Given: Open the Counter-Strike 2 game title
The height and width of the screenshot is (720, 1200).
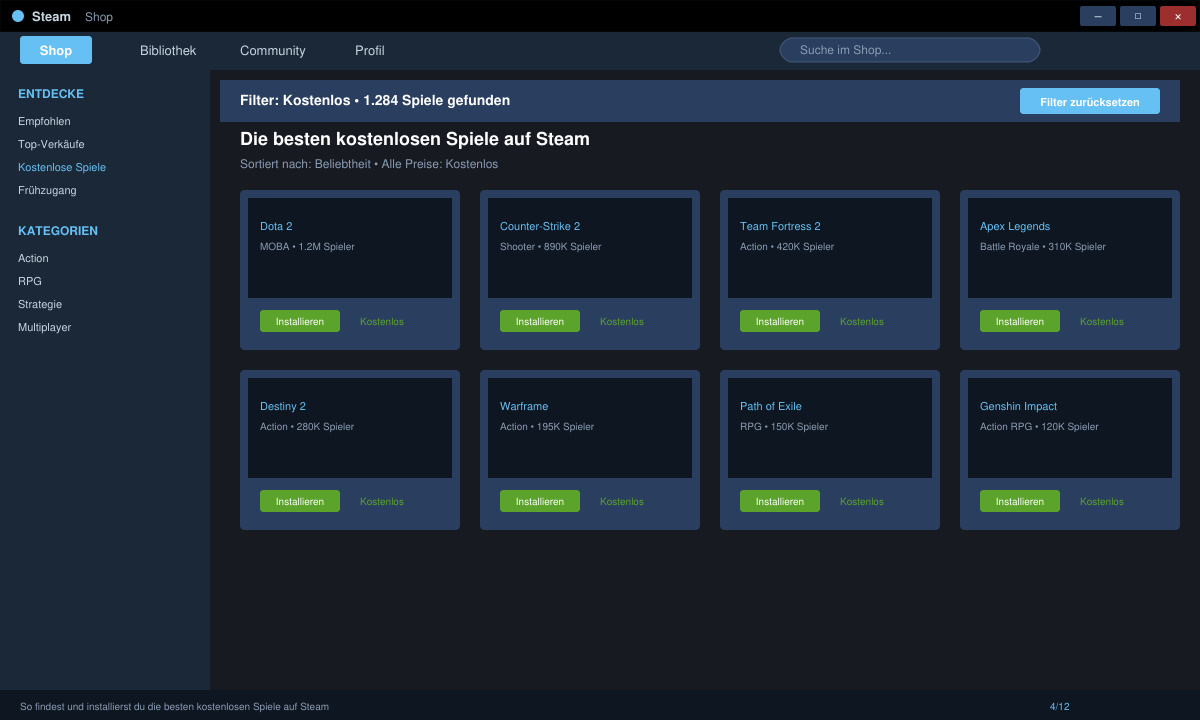Looking at the screenshot, I should (x=540, y=226).
